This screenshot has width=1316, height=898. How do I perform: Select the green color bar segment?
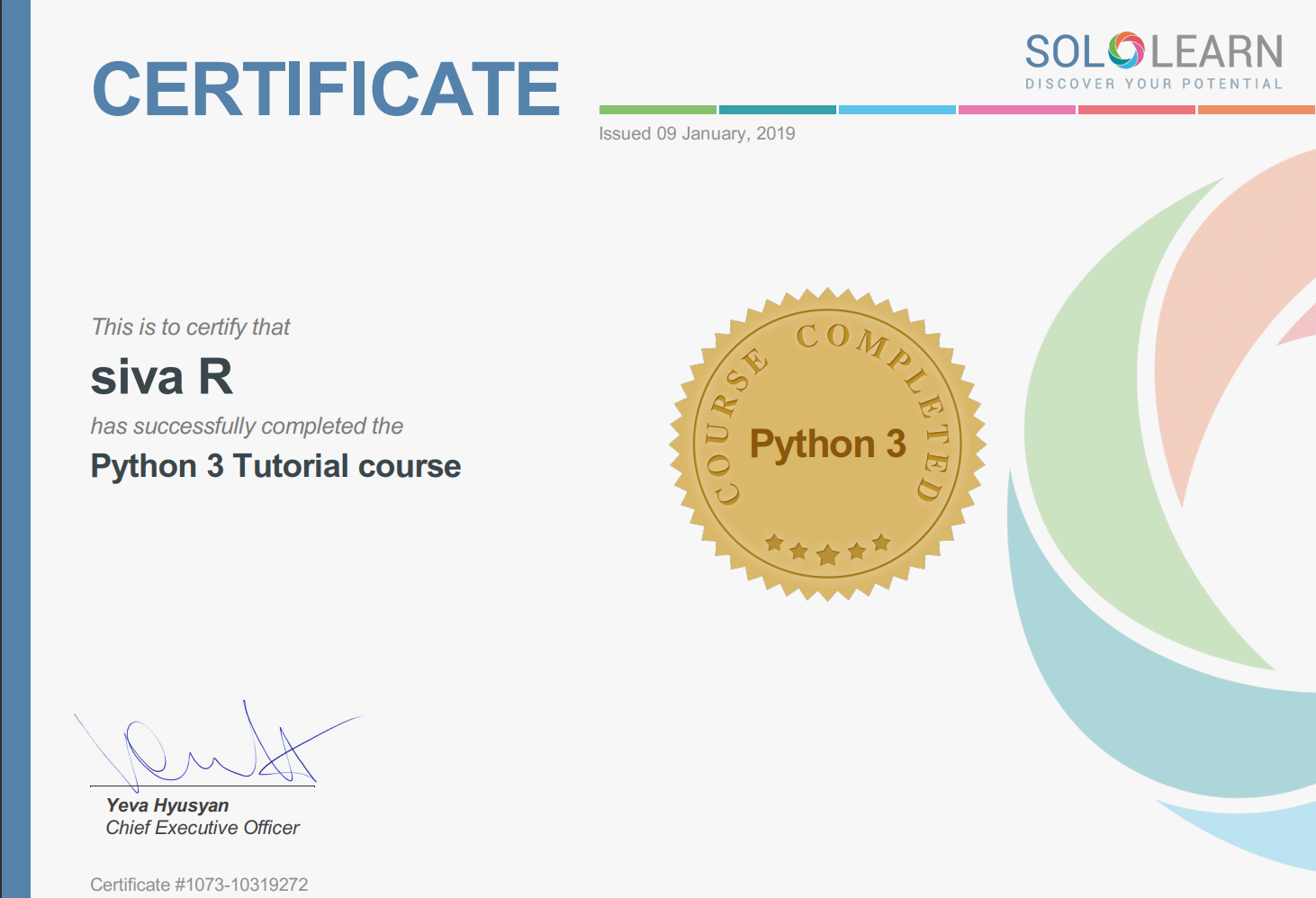tap(657, 110)
